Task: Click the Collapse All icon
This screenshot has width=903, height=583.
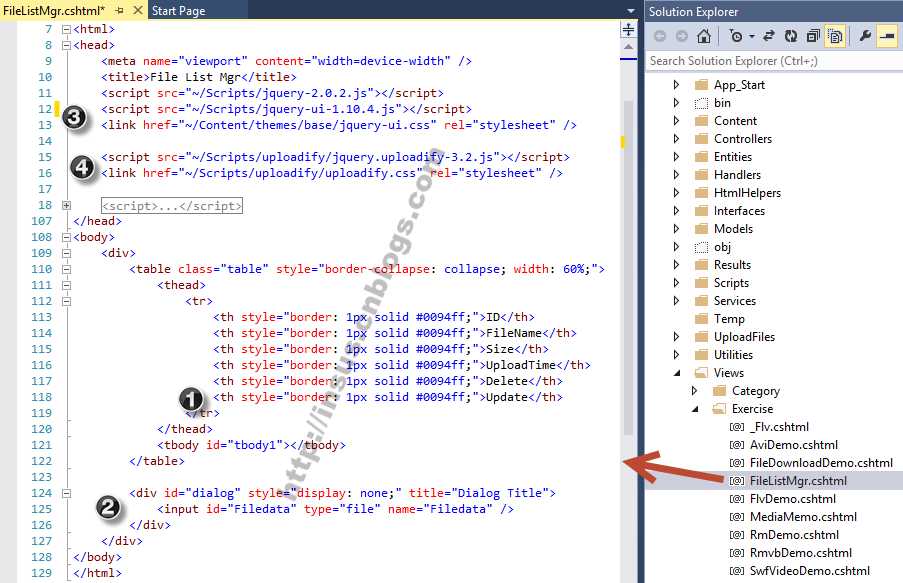Action: pyautogui.click(x=813, y=36)
